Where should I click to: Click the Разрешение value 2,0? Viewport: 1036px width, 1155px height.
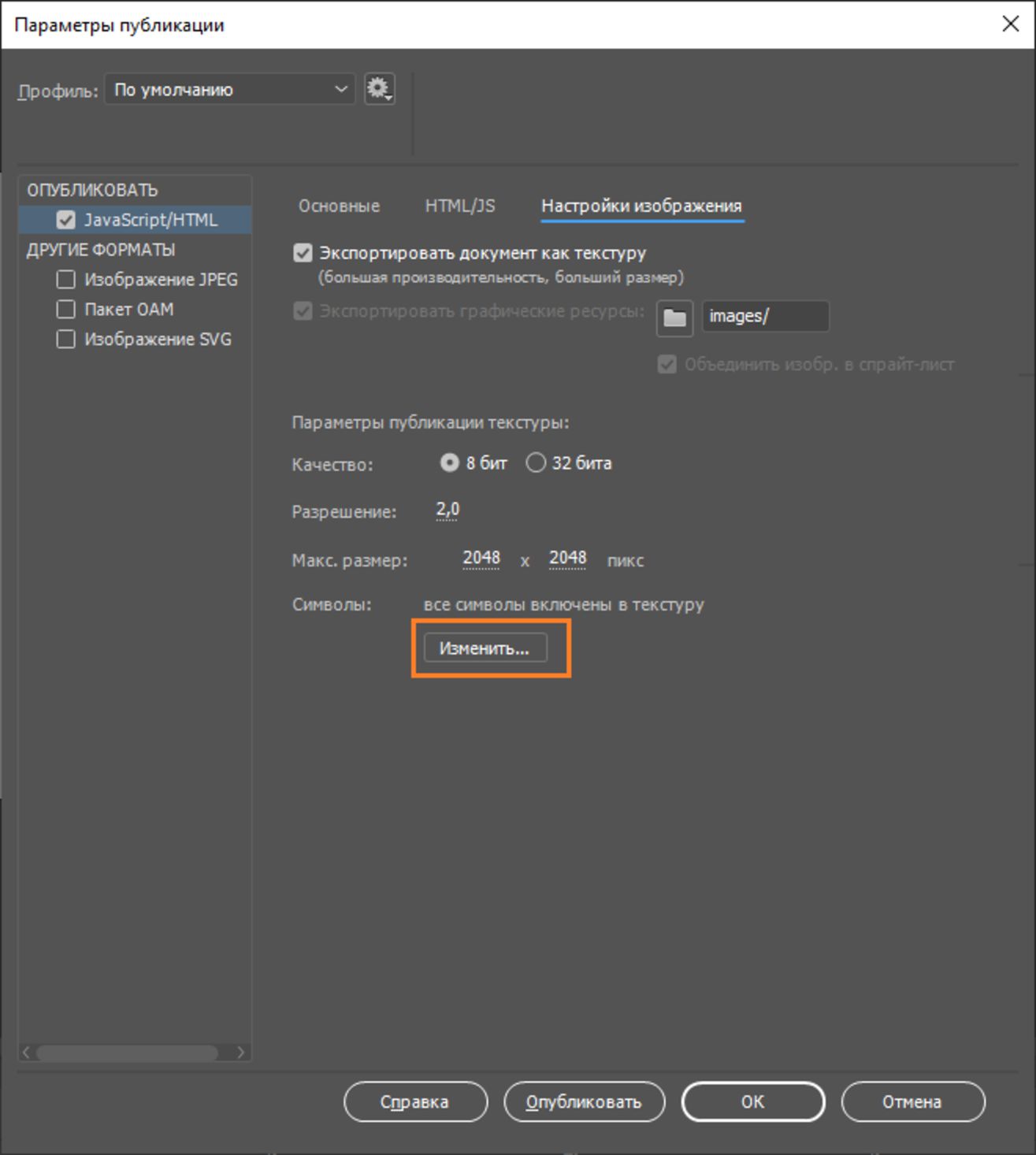pos(447,511)
